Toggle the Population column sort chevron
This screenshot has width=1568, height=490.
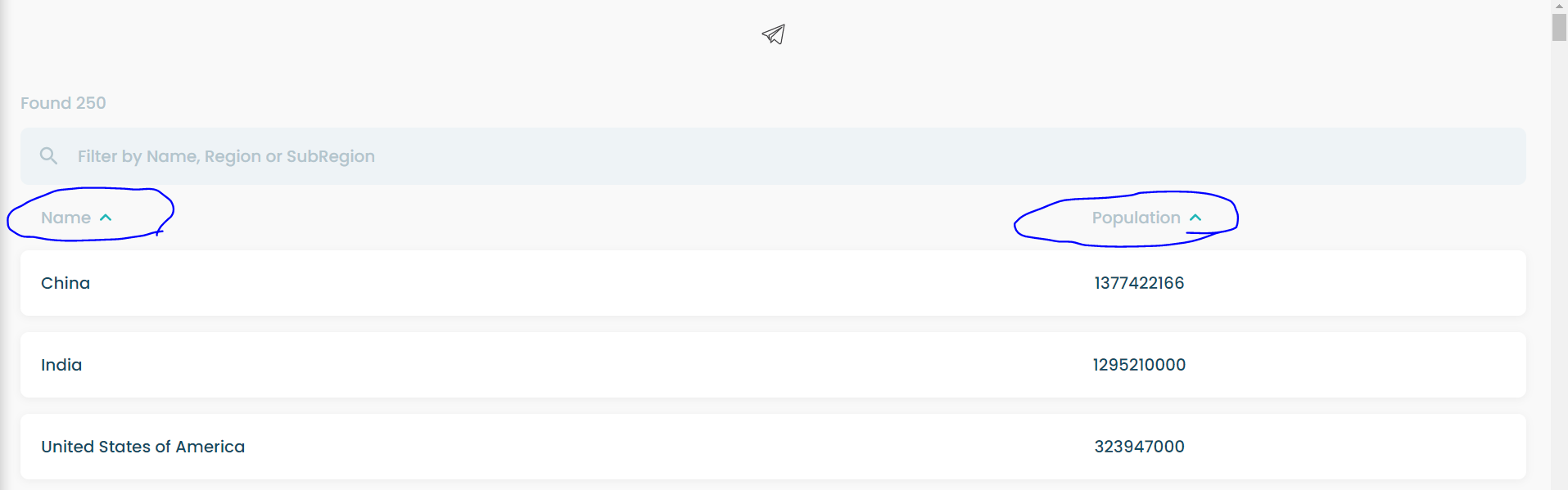1195,218
